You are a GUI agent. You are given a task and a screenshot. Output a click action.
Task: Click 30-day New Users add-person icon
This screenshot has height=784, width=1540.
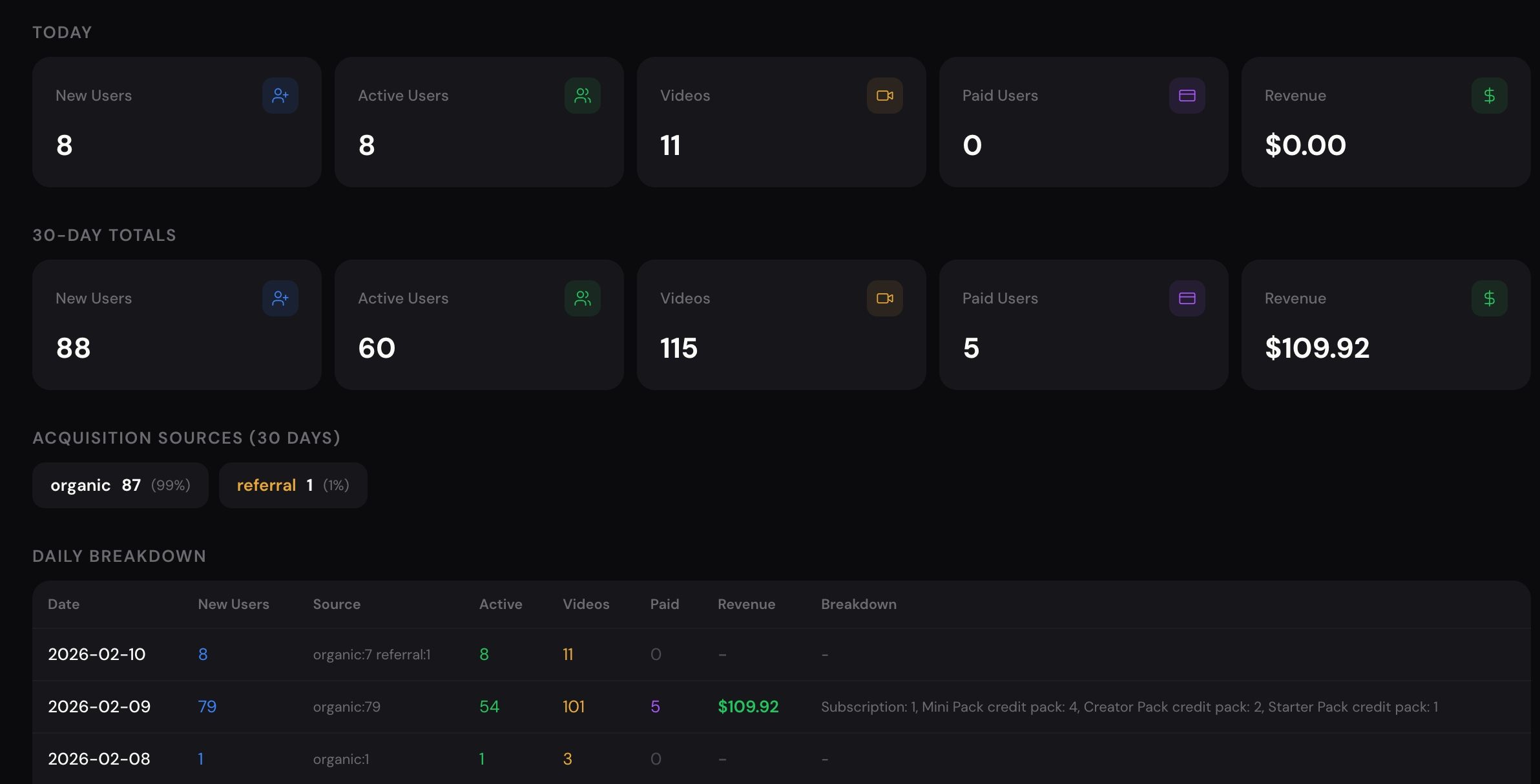tap(280, 298)
